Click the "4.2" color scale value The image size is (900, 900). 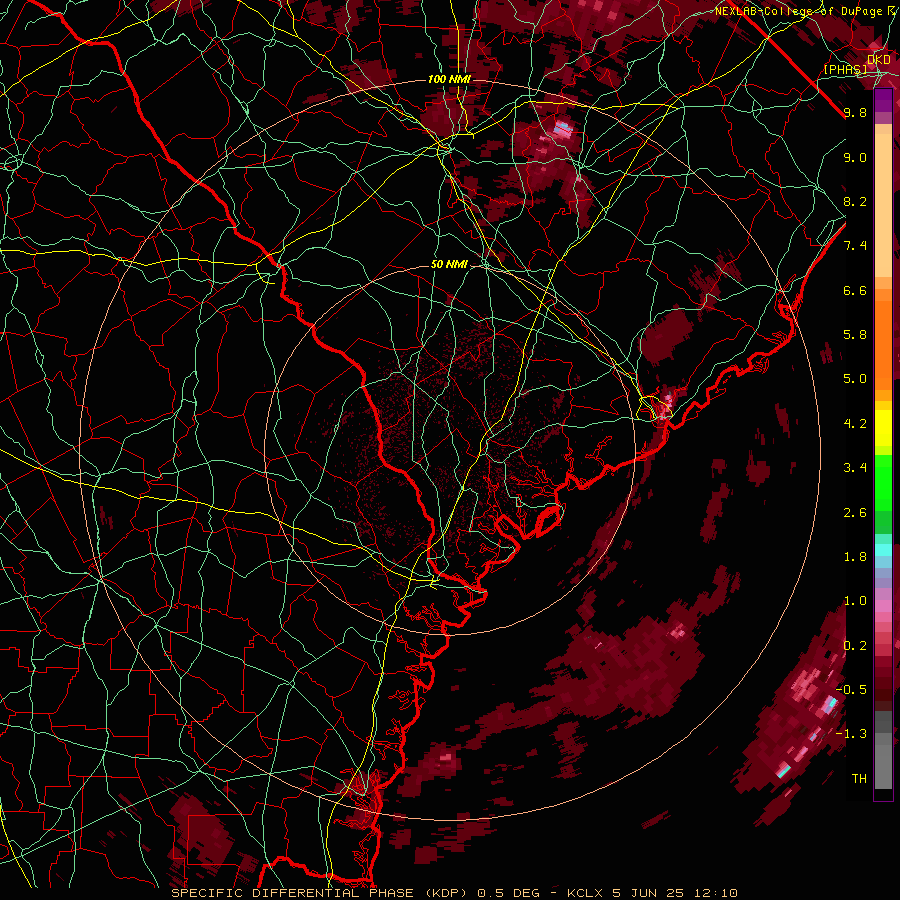855,424
